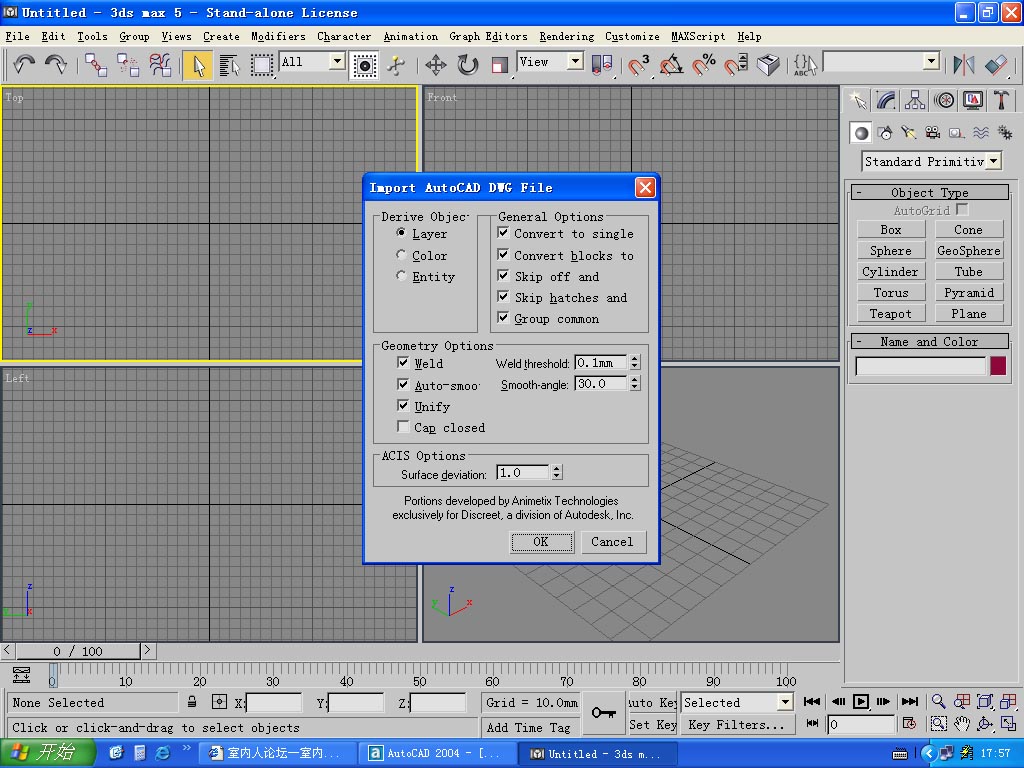Click Cancel in the Import dialog
Screen dimensions: 1024x768
pos(613,541)
